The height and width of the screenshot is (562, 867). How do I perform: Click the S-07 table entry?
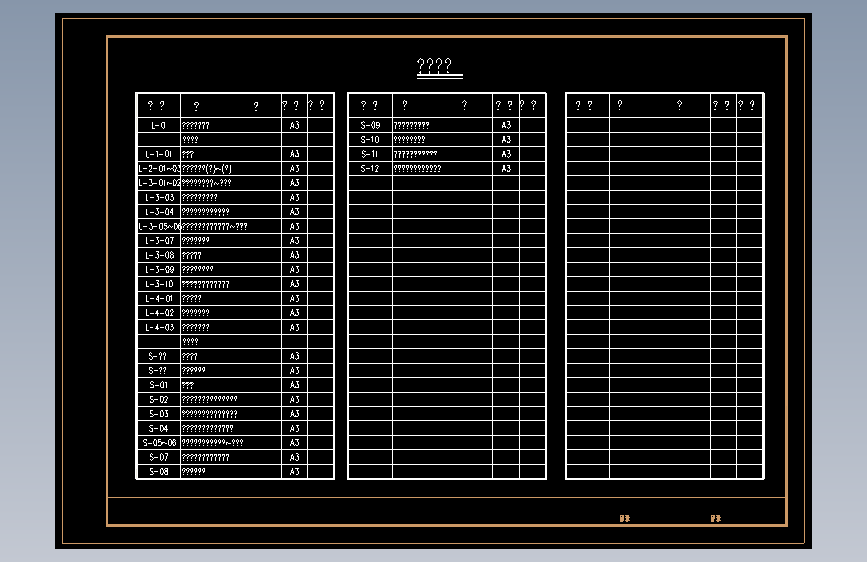(158, 457)
